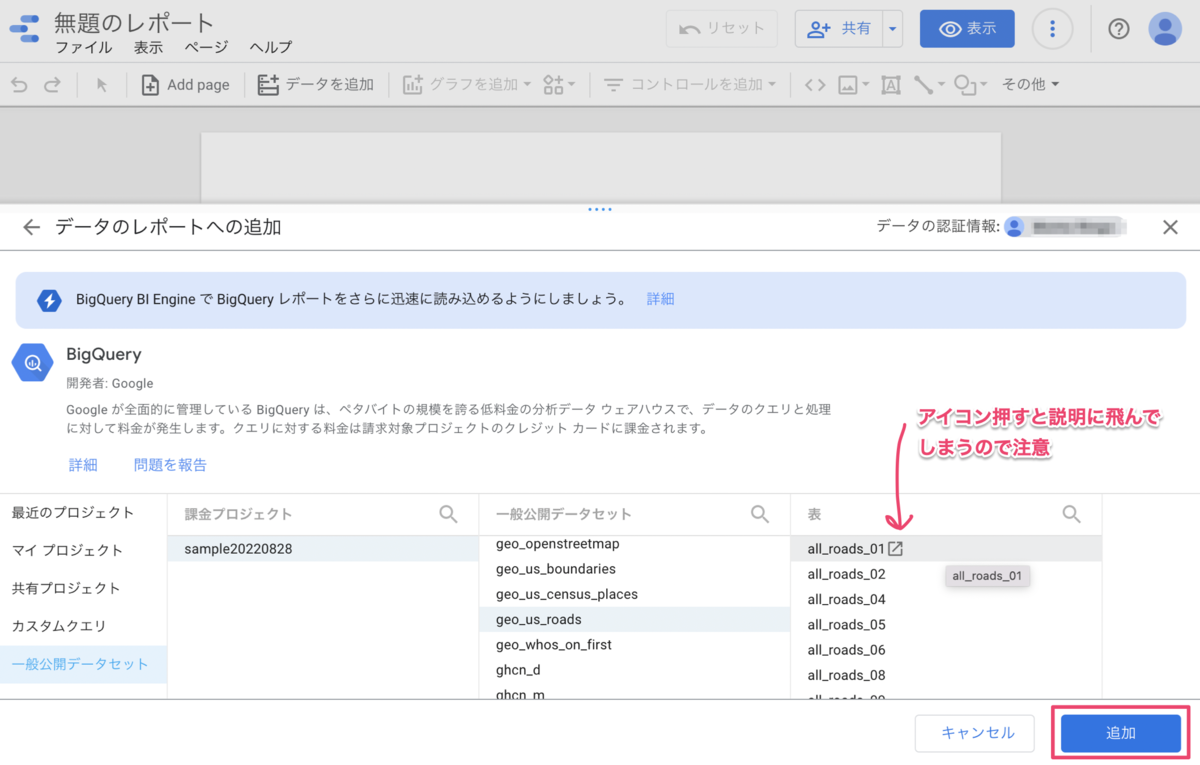Click the blue 追加 button
Screen dimensions: 1200x765
tap(1121, 733)
